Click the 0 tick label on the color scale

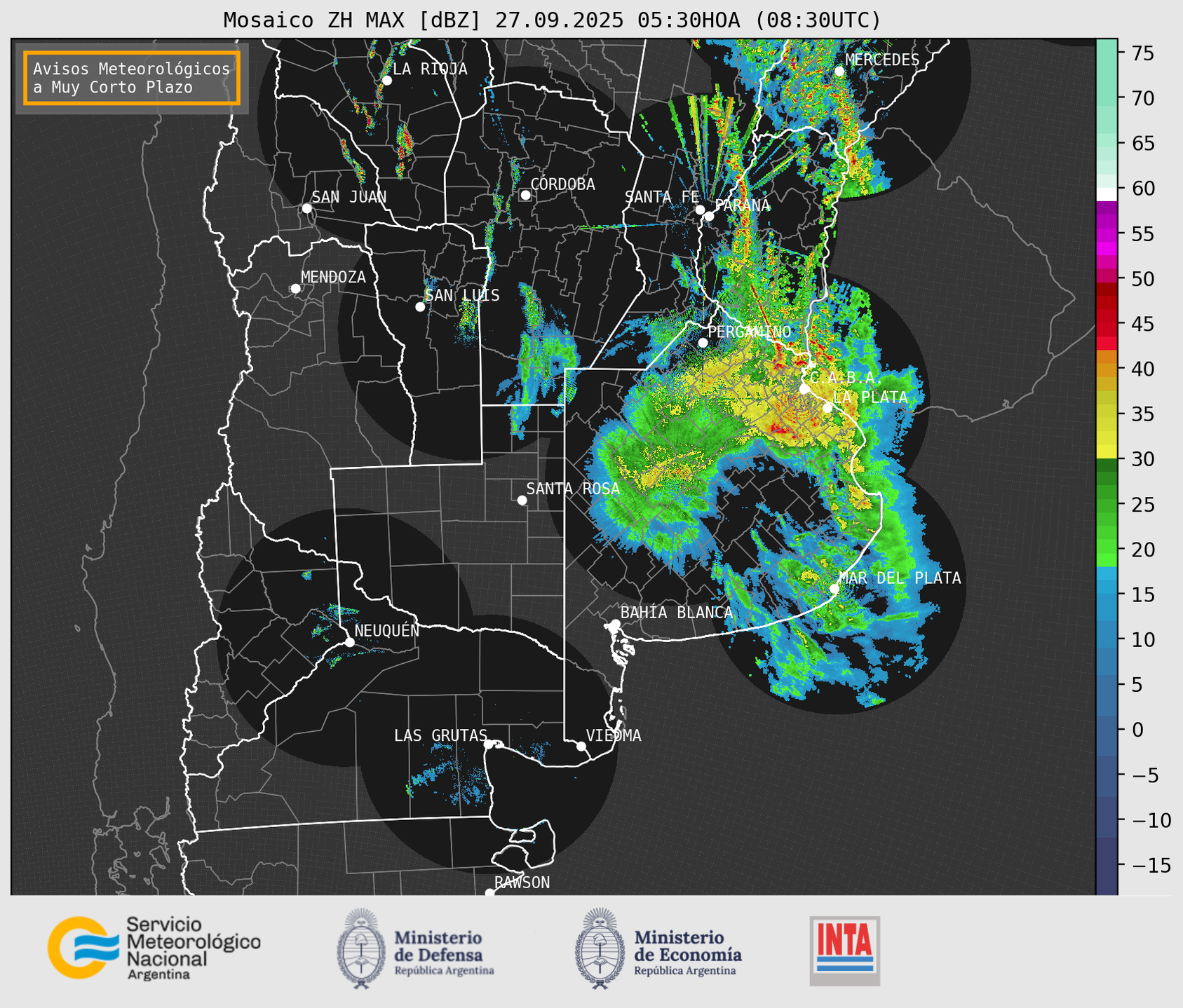pos(1137,730)
